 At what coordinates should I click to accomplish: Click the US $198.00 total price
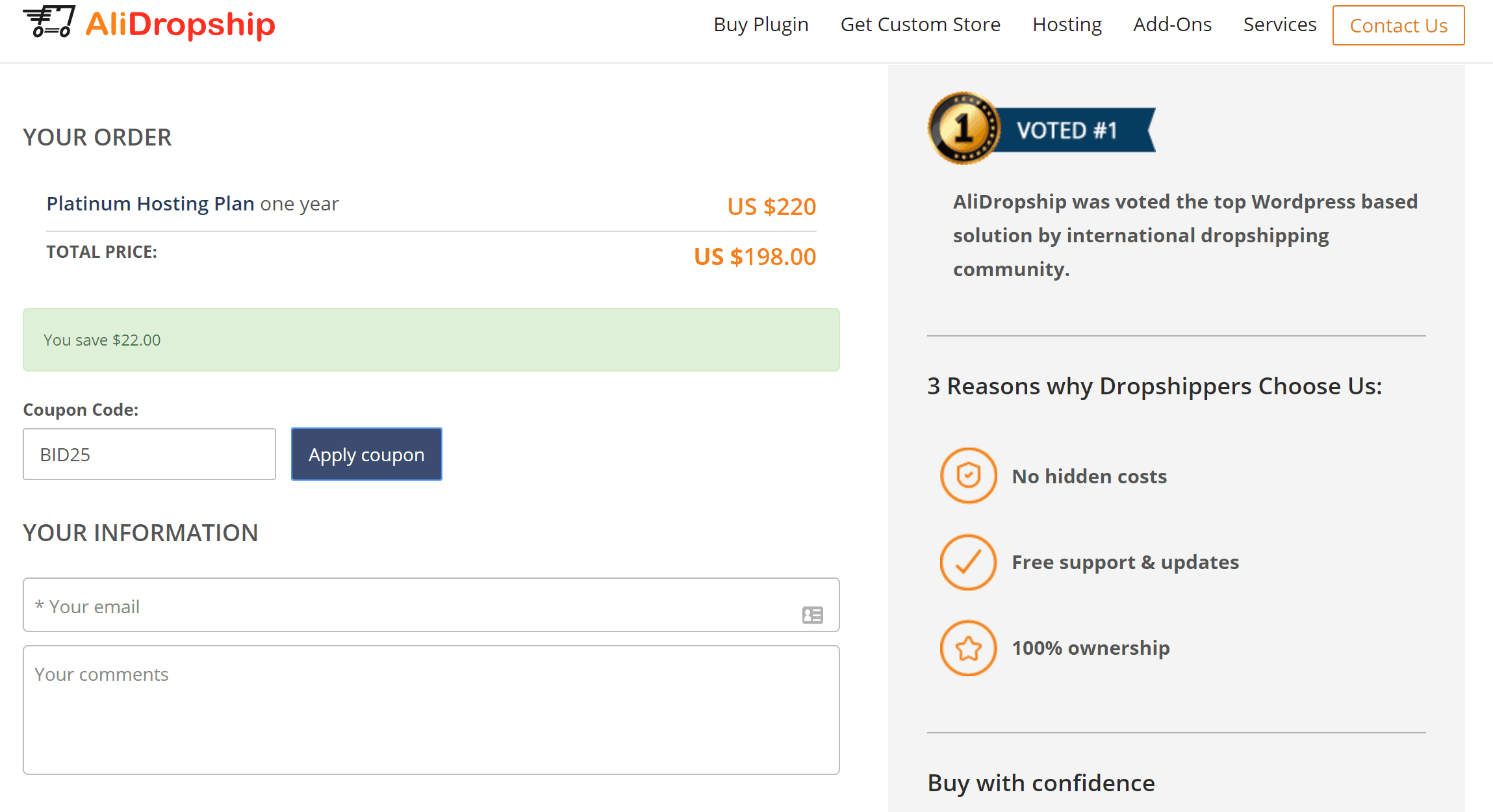tap(755, 257)
